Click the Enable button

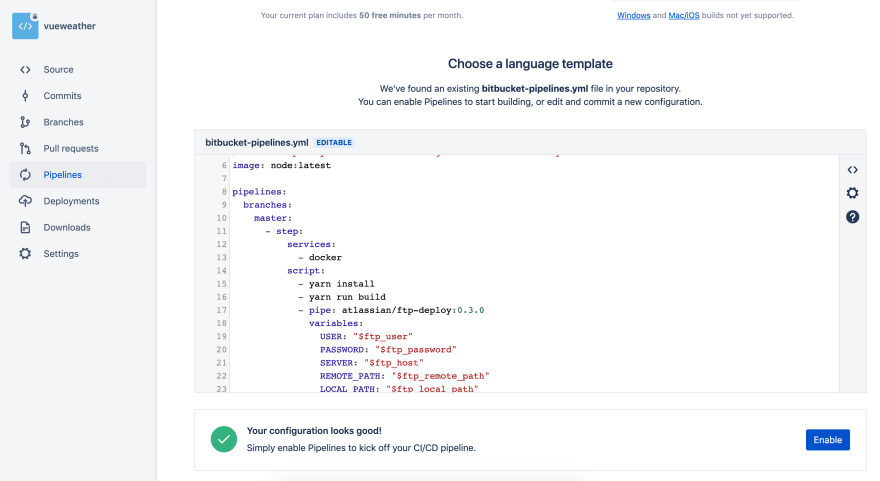pos(828,440)
